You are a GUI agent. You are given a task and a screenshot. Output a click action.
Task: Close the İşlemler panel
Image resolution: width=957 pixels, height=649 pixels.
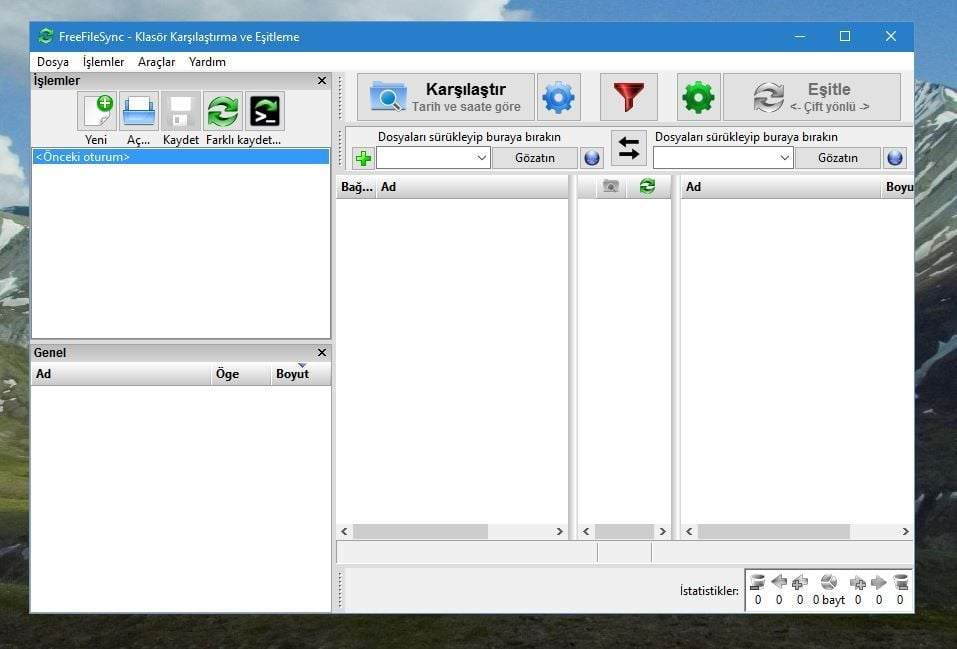click(x=322, y=81)
